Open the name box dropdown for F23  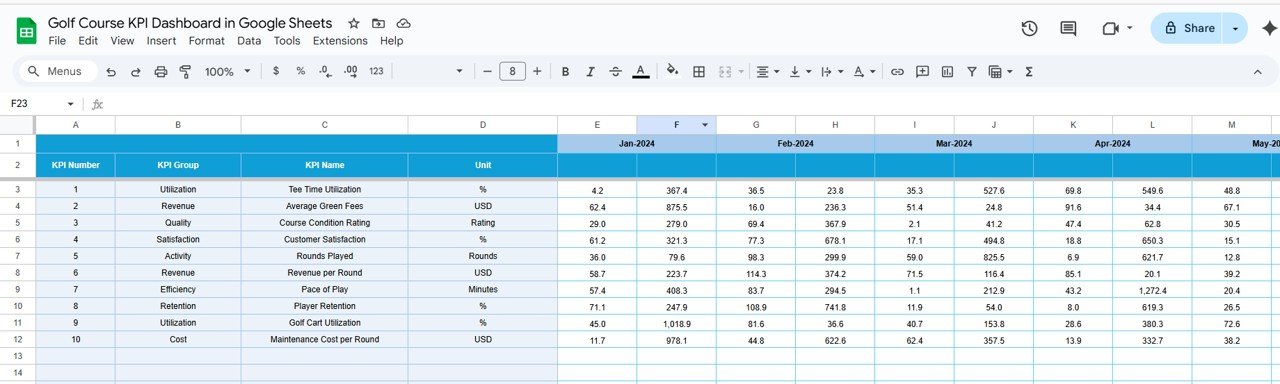pos(70,104)
